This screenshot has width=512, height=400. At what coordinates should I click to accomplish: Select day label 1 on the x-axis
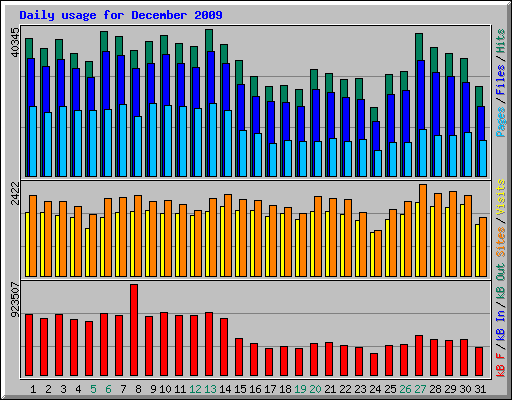coord(33,389)
